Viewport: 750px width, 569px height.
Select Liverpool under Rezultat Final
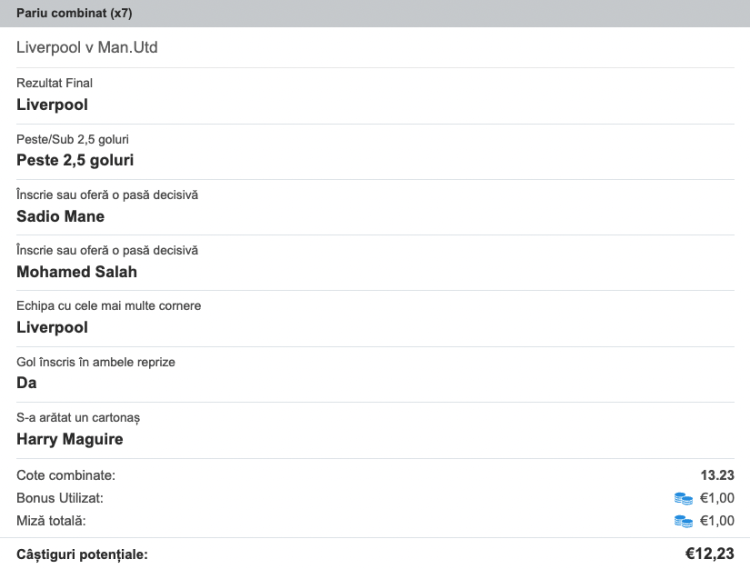pyautogui.click(x=52, y=104)
